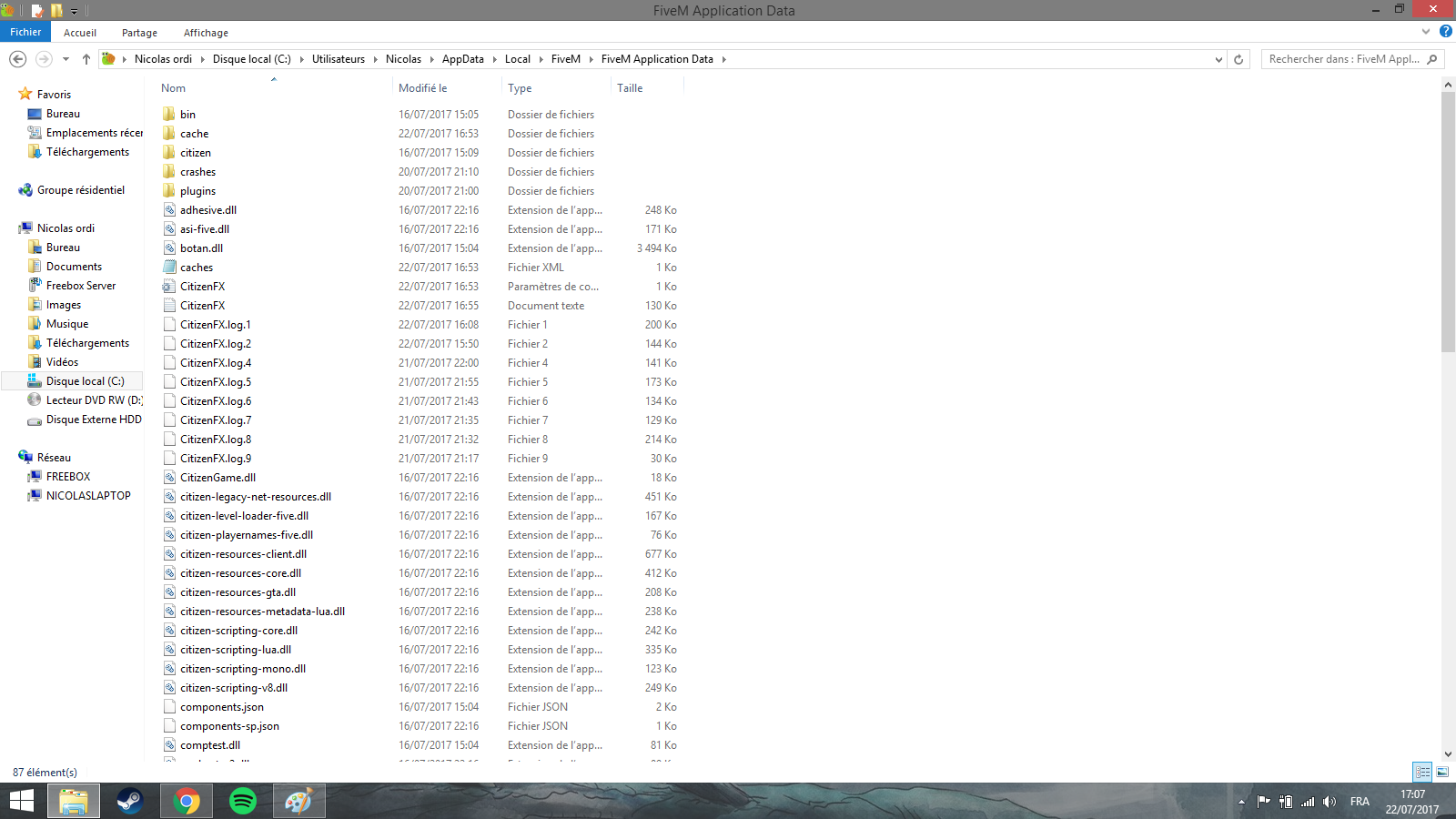Show hidden tray icons arrow
Viewport: 1456px width, 819px height.
tap(1241, 802)
